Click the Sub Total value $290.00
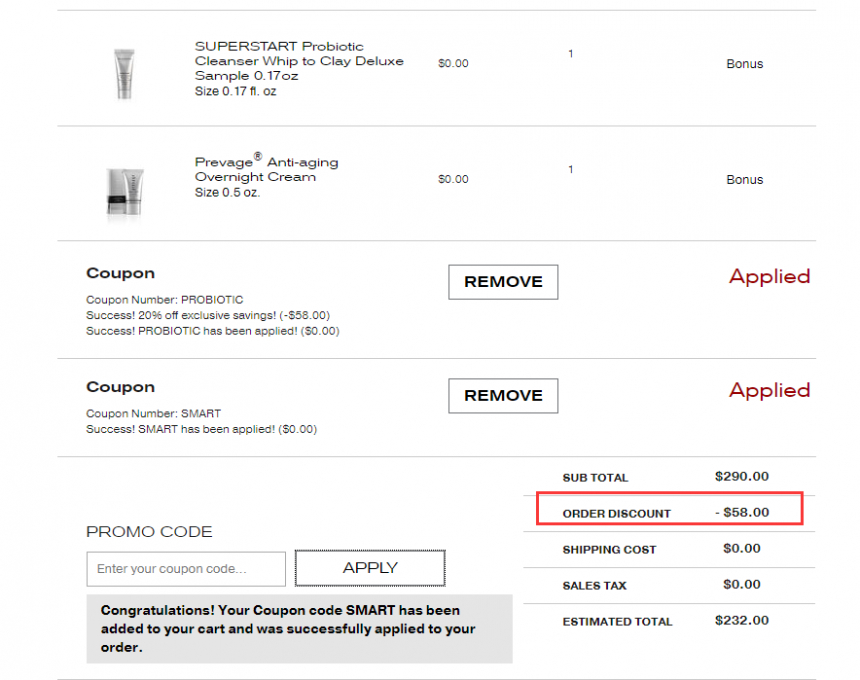Image resolution: width=860 pixels, height=680 pixels. point(742,476)
